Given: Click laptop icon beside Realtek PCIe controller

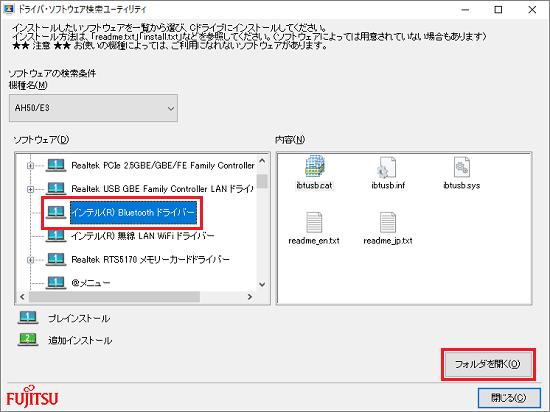Looking at the screenshot, I should (56, 165).
